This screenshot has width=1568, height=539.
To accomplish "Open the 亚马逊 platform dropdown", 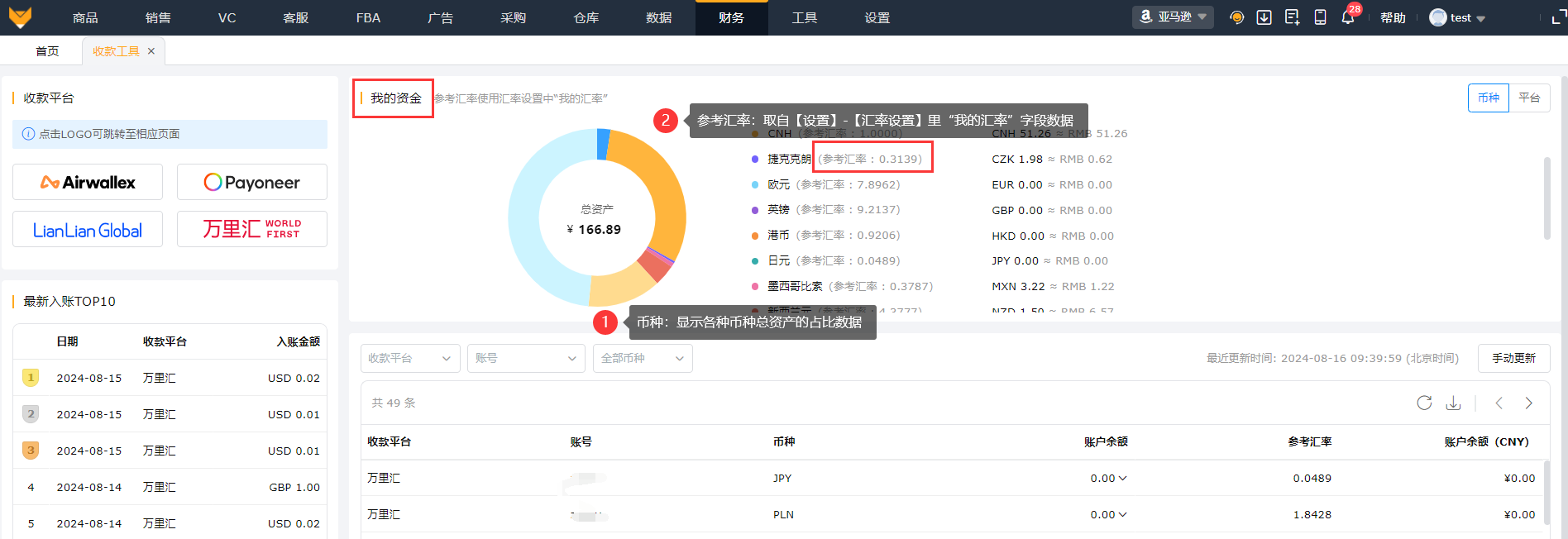I will point(1173,17).
